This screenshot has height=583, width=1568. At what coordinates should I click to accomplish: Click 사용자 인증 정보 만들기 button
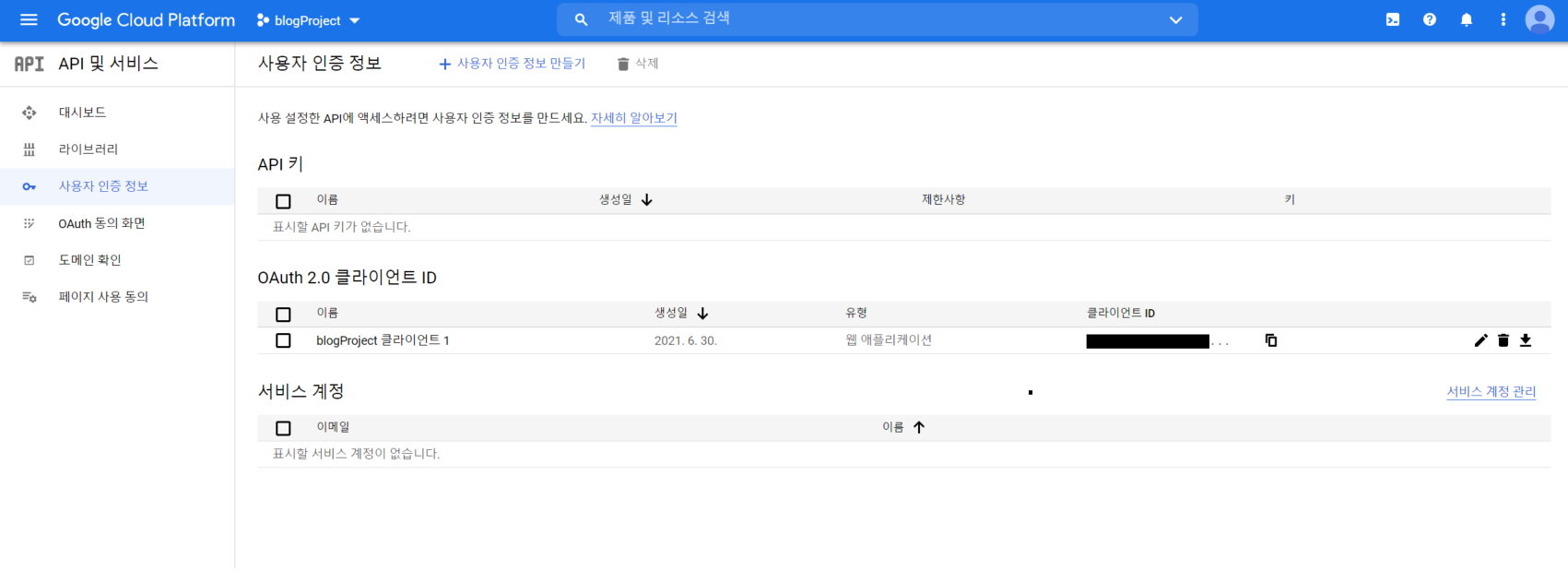[512, 64]
